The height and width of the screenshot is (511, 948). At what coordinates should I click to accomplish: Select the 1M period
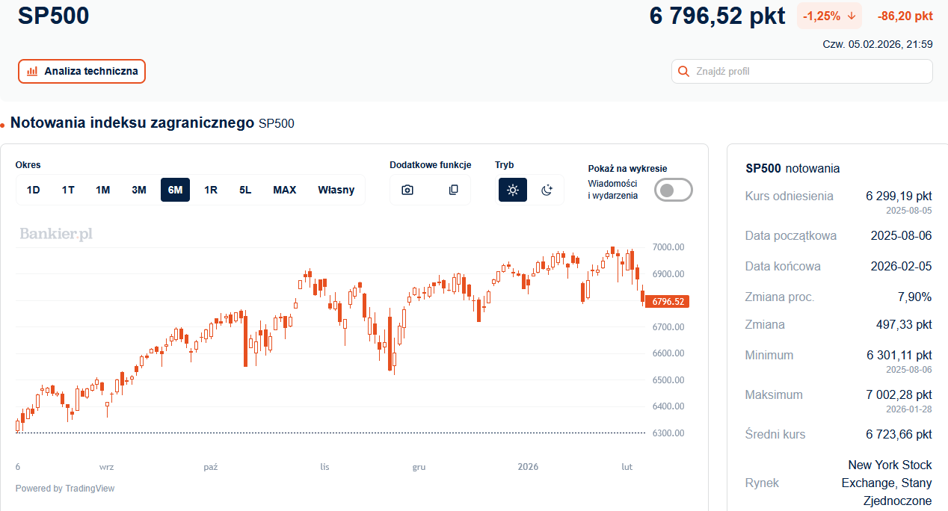tap(103, 190)
